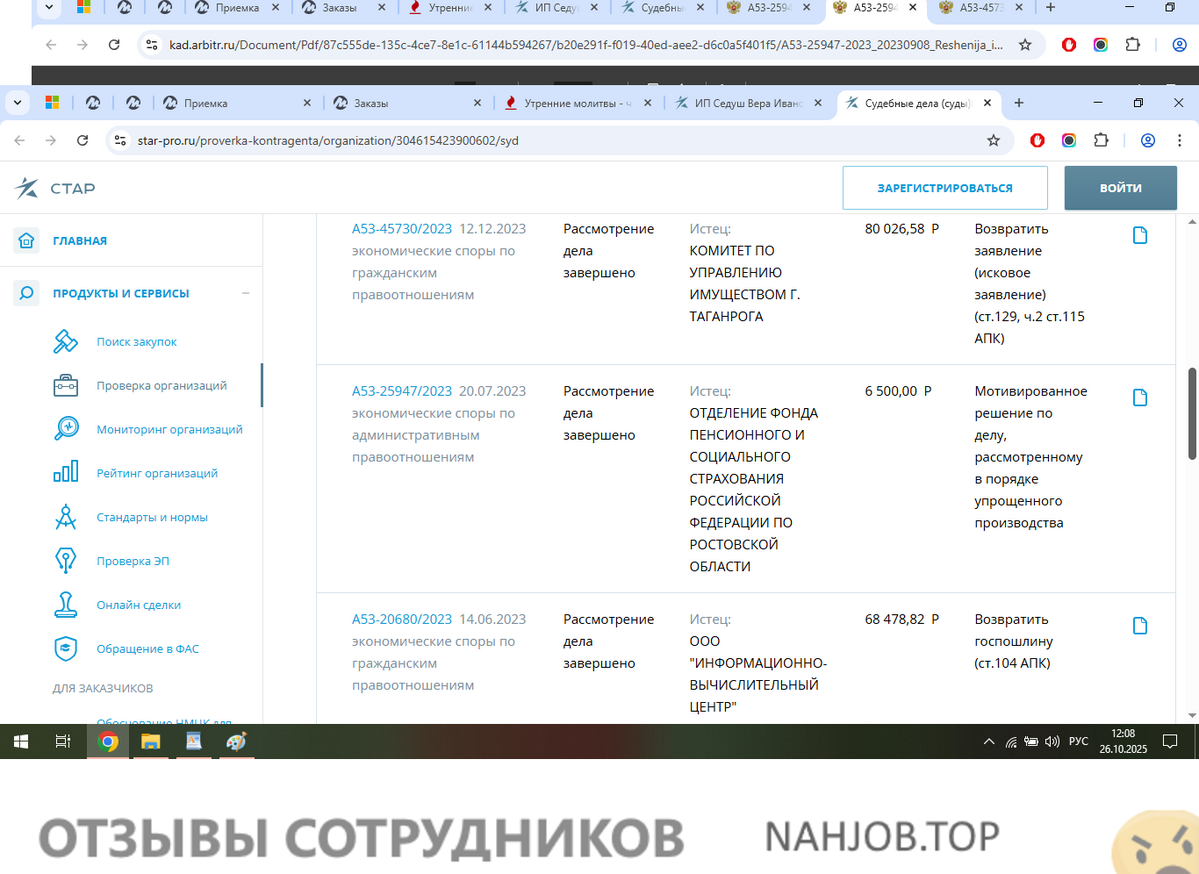Viewport: 1199px width, 874px height.
Task: Click the Проверка ЭП icon
Action: pos(65,561)
